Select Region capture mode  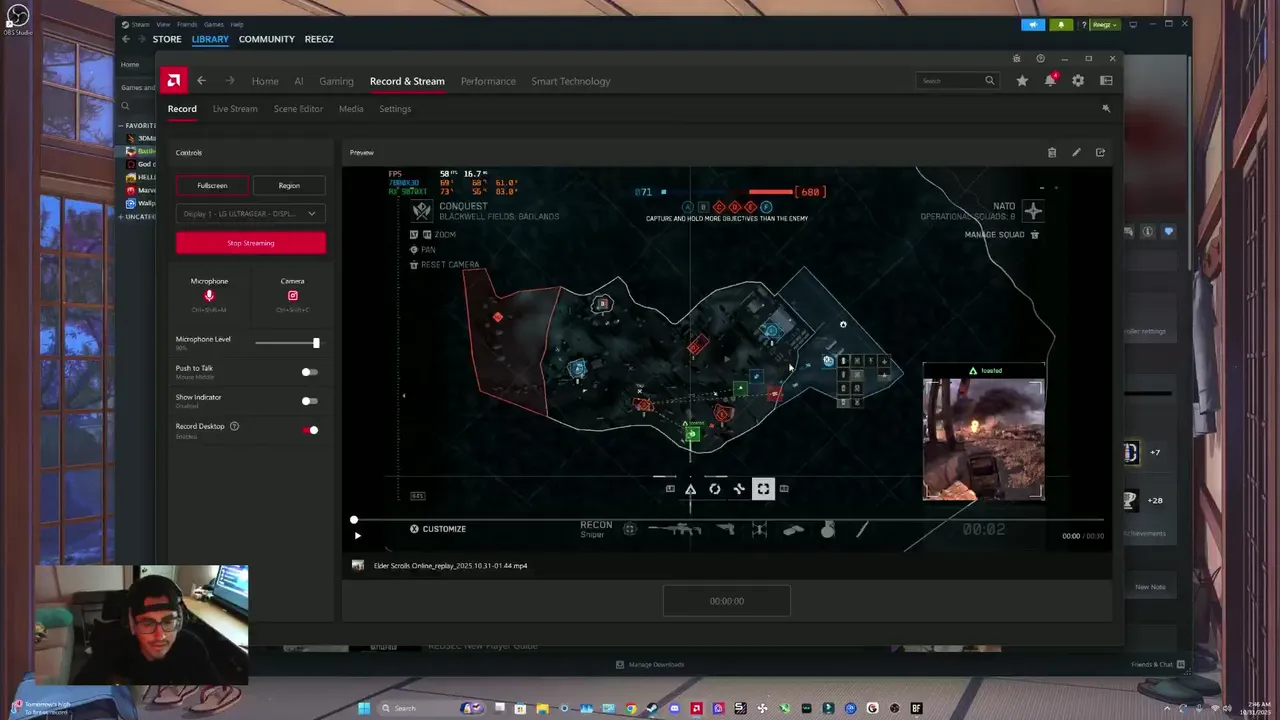coord(289,185)
